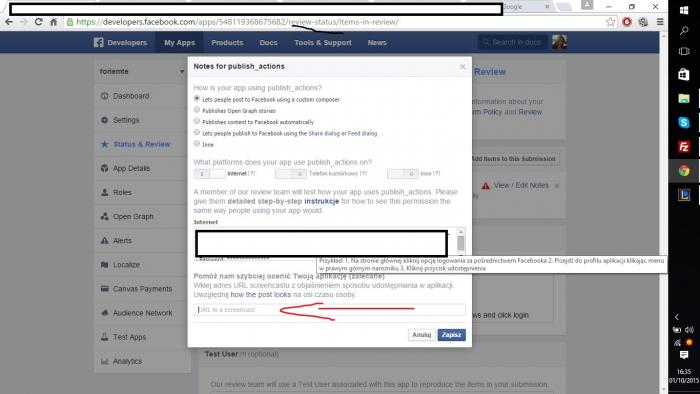Open File Explorer from taskbar

(x=684, y=99)
